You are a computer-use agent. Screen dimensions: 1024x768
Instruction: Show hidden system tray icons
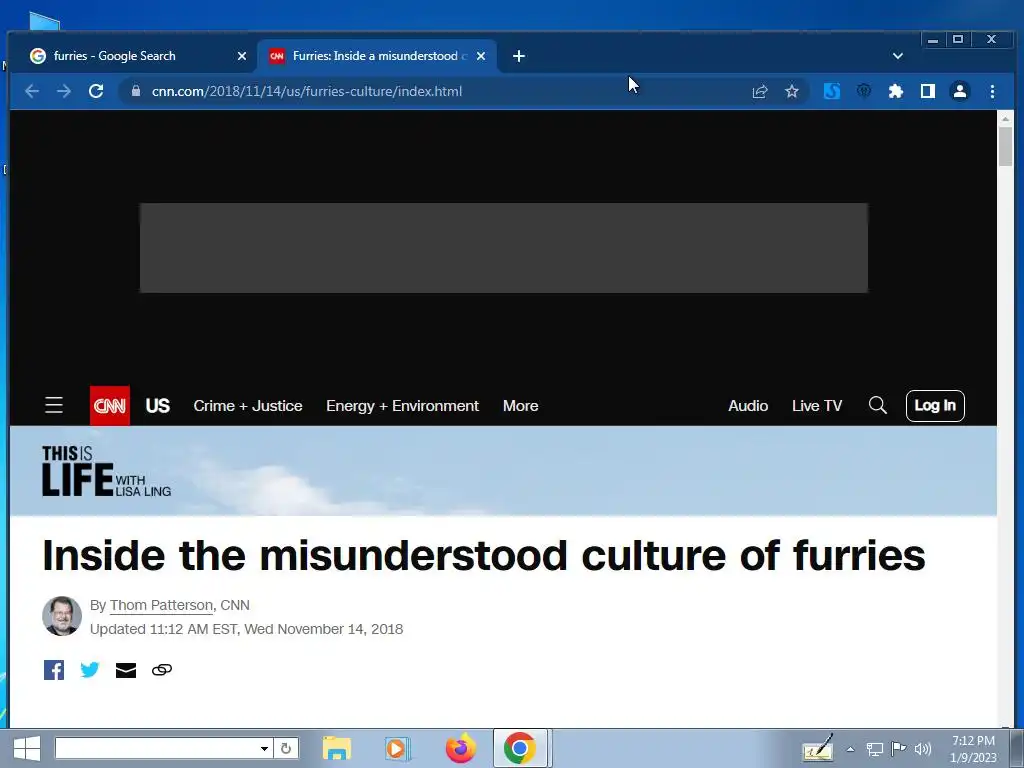coord(850,749)
